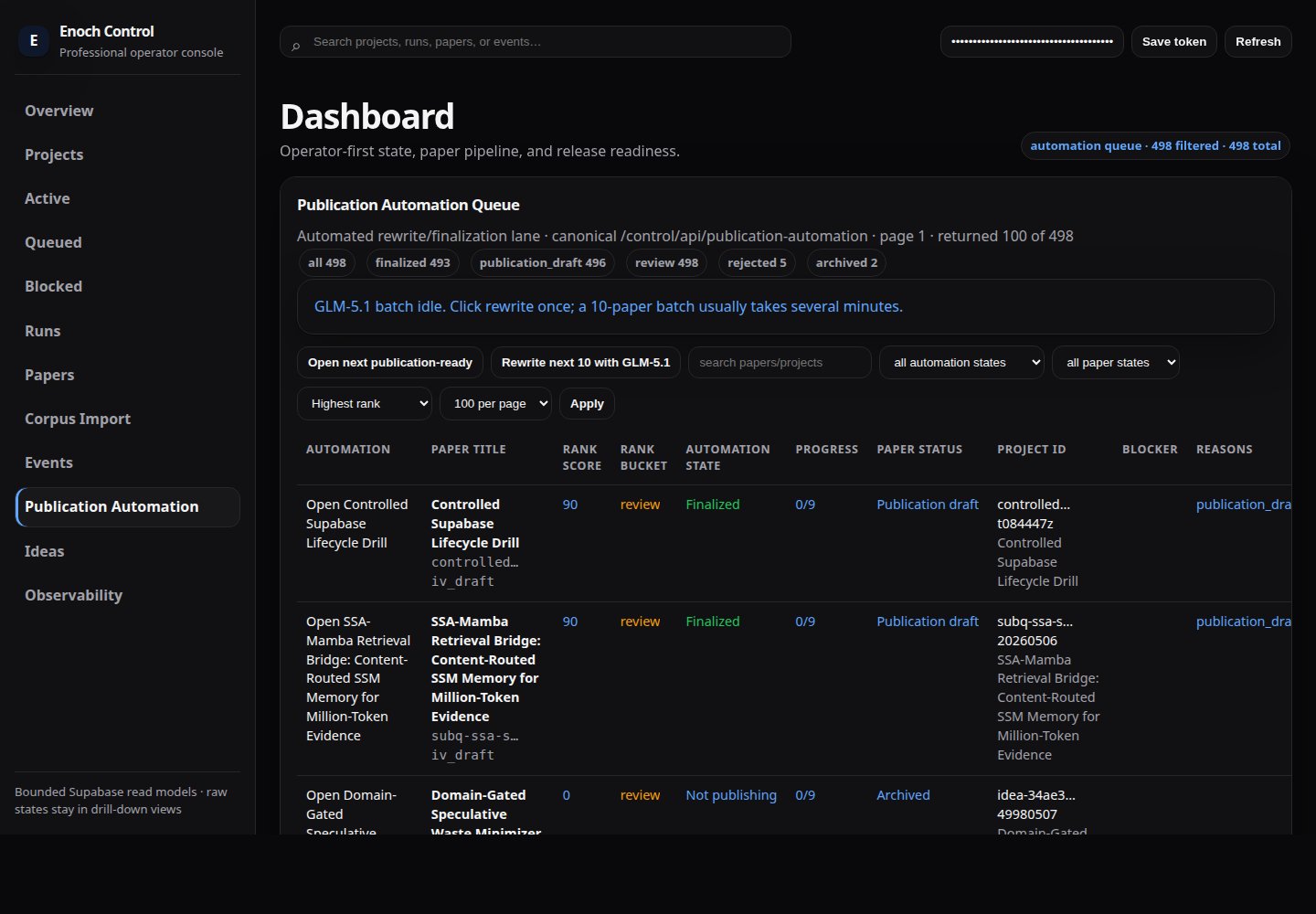Click 'Publication draft' status in SSA-Mamba row
Screen dimensions: 1316x914
(928, 622)
